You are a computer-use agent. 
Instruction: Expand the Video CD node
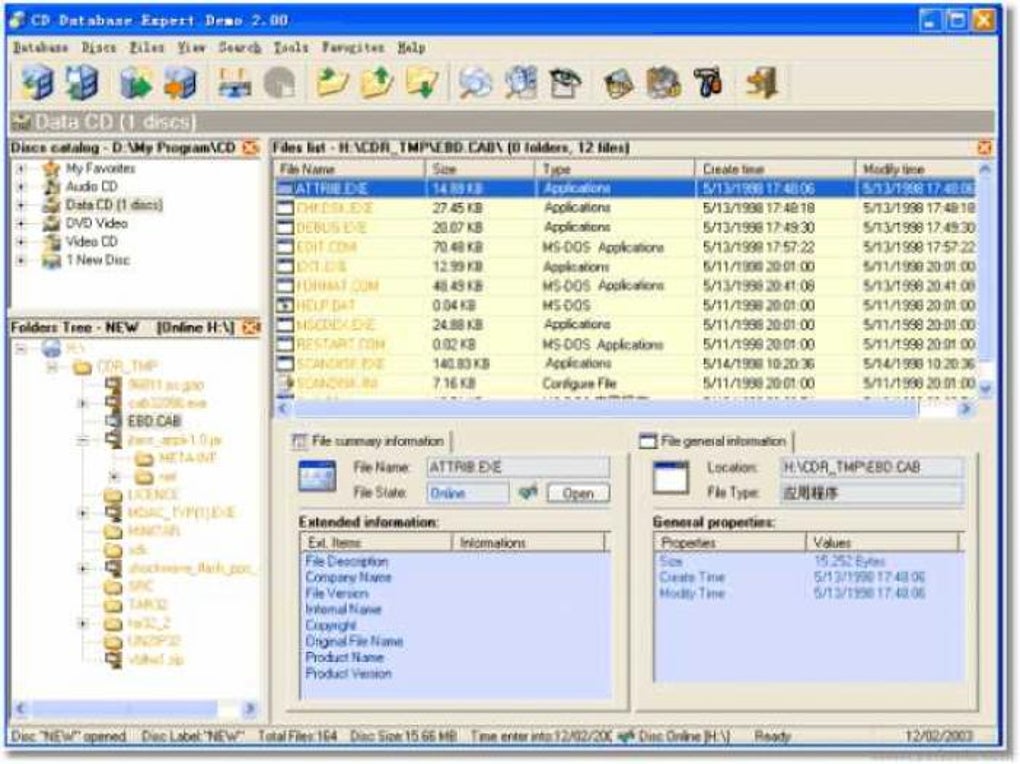click(21, 241)
